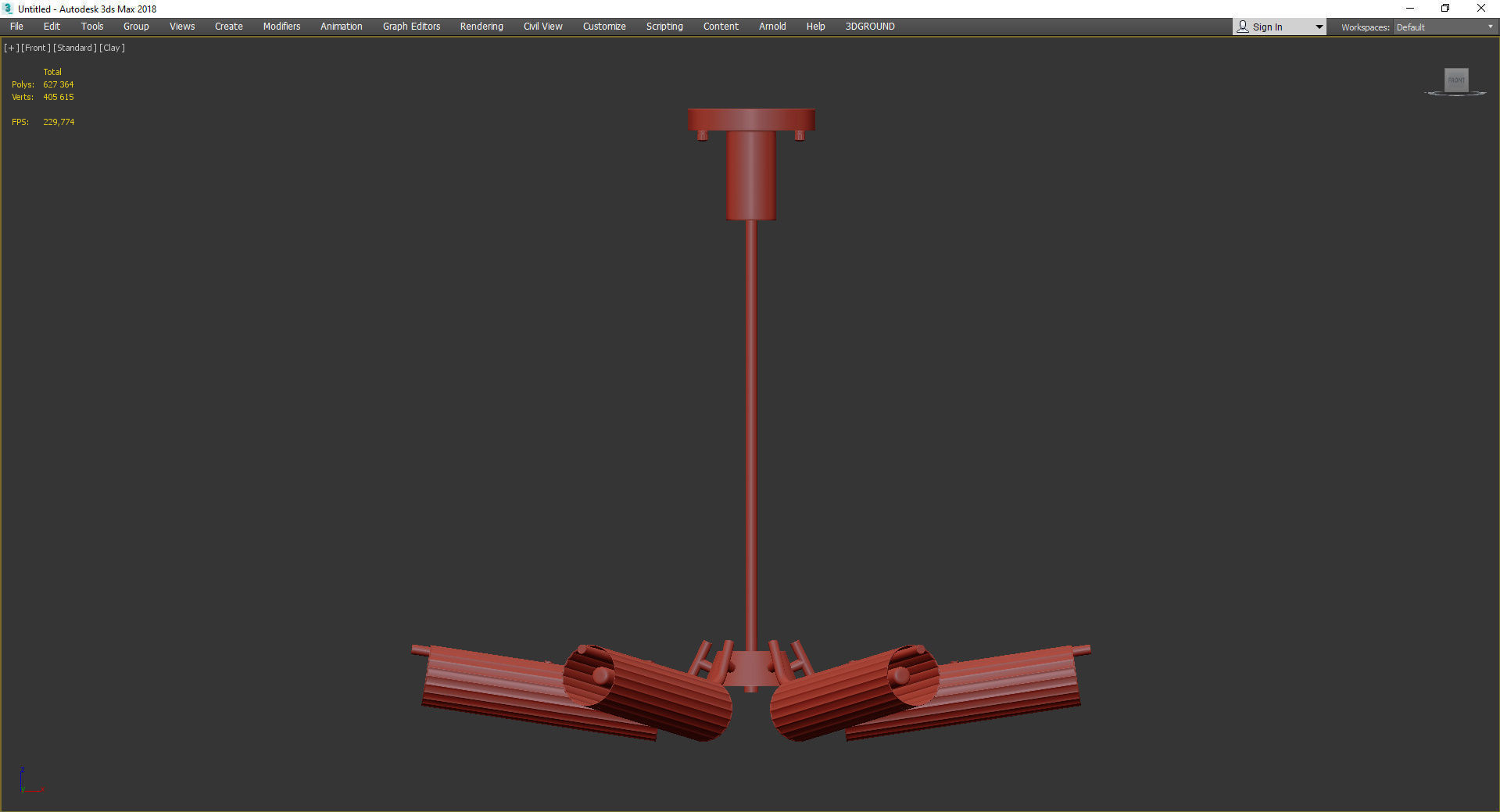Click the [Front] viewport view label

(x=36, y=48)
